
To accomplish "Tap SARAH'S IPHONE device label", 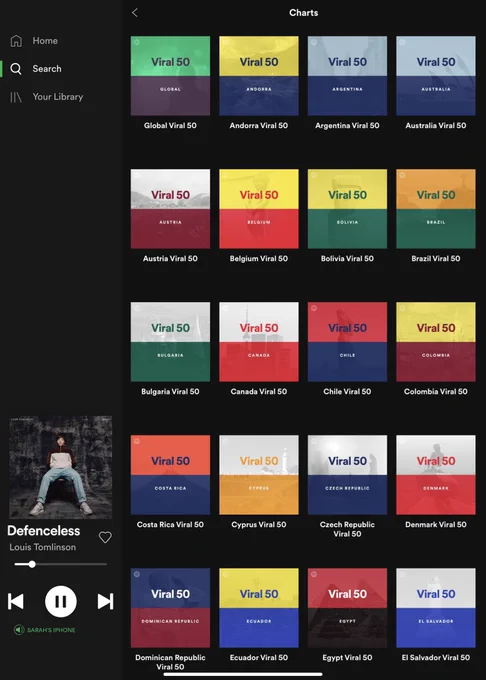I will [x=51, y=630].
